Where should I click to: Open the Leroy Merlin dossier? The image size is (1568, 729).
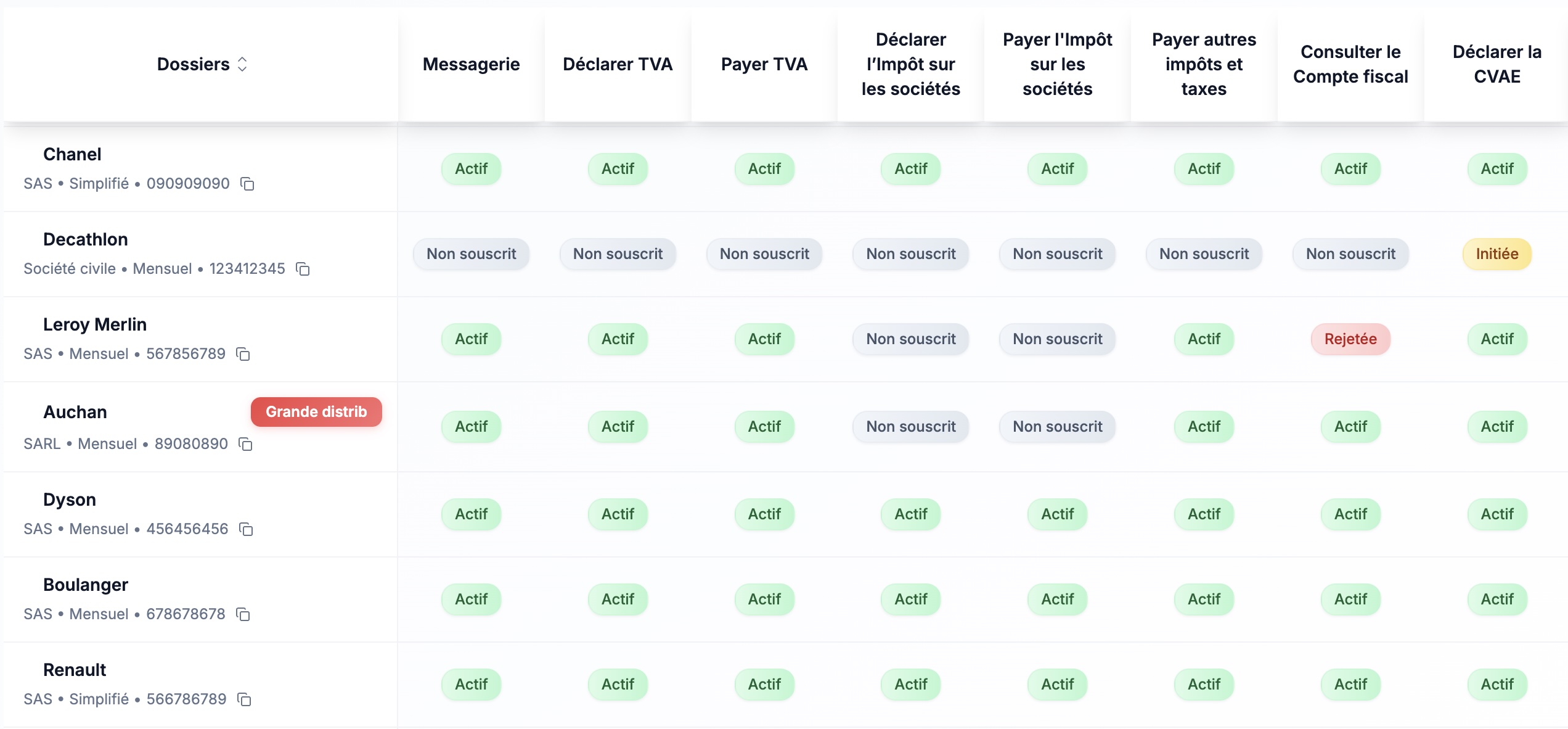pyautogui.click(x=95, y=324)
